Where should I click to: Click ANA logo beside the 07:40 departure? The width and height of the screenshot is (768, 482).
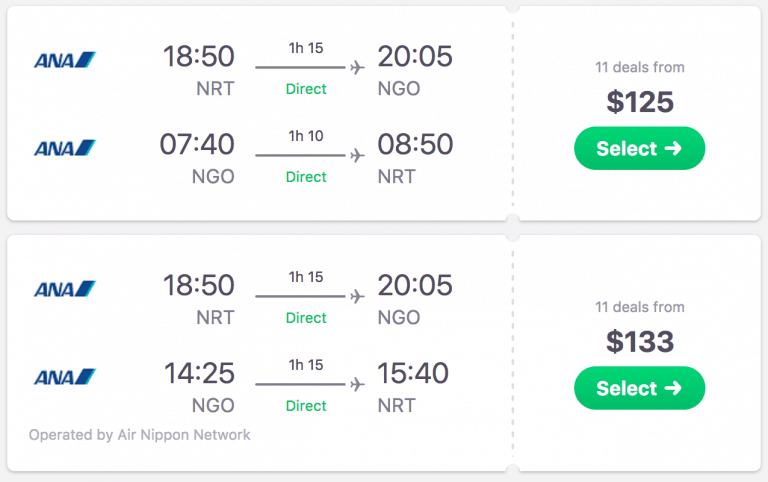click(64, 148)
